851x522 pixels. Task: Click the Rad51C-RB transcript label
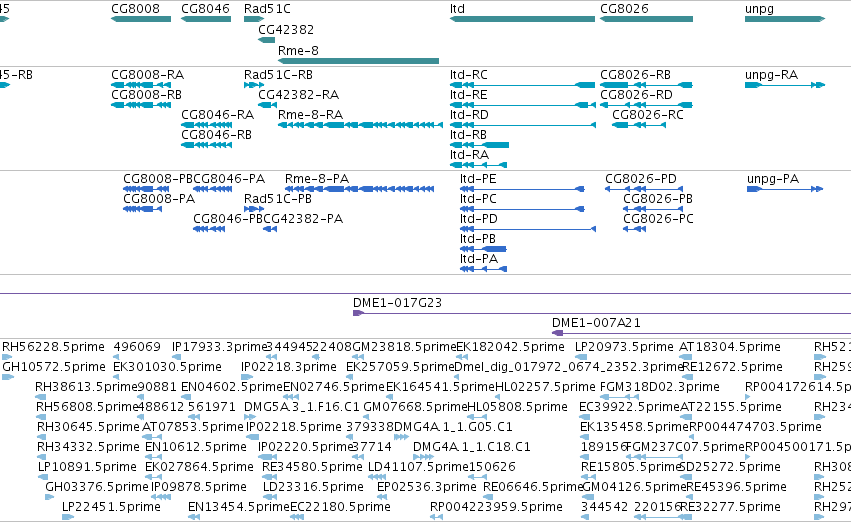(278, 75)
